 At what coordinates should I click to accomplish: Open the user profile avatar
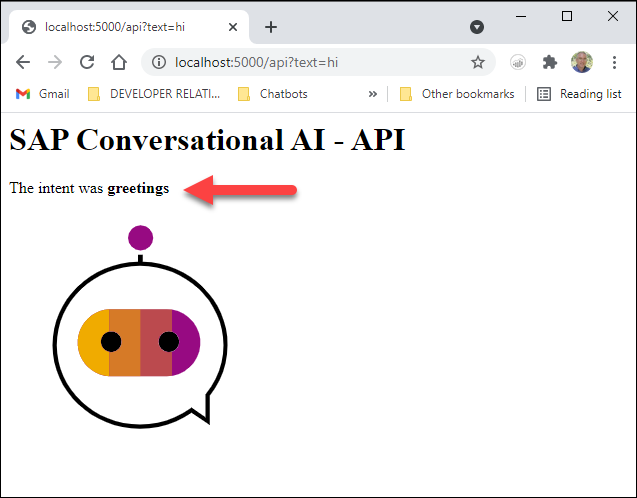coord(582,62)
